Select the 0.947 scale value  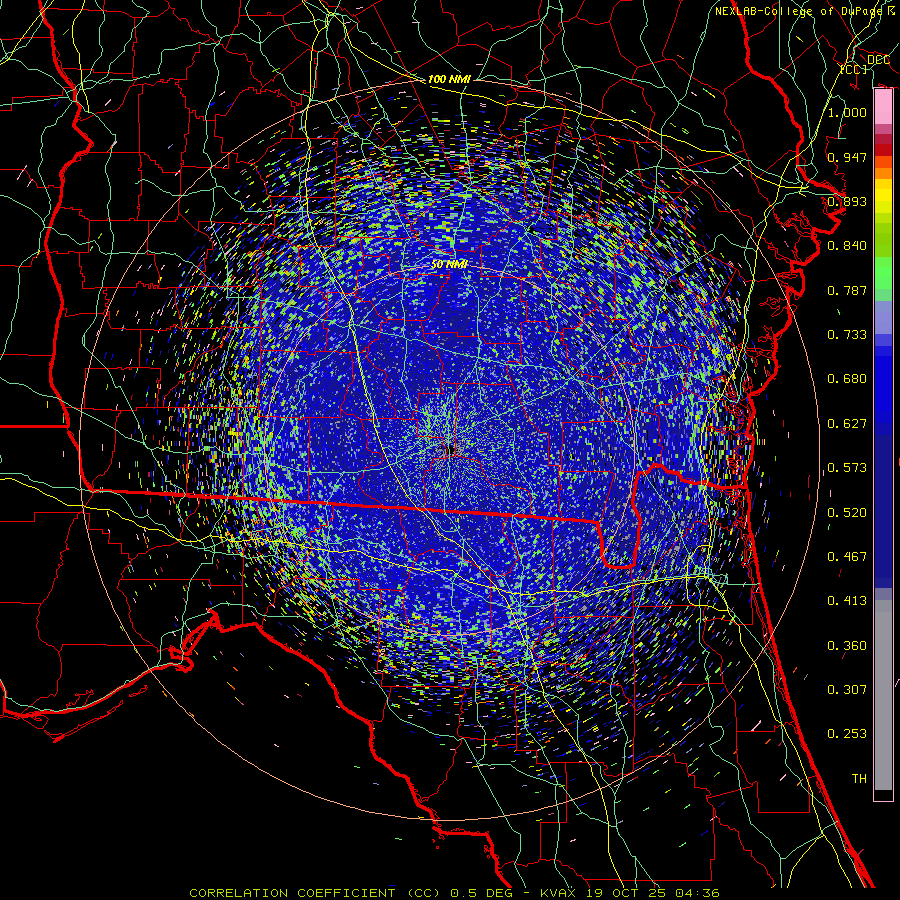[x=847, y=157]
